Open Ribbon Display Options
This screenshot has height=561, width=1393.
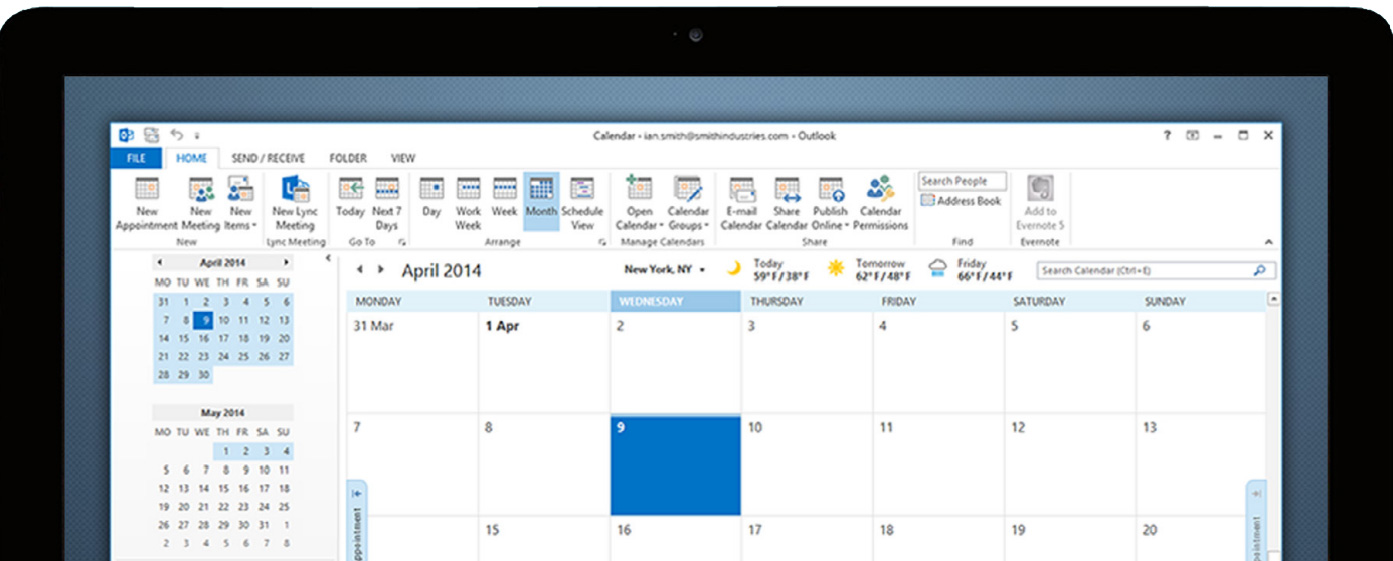[x=1193, y=135]
